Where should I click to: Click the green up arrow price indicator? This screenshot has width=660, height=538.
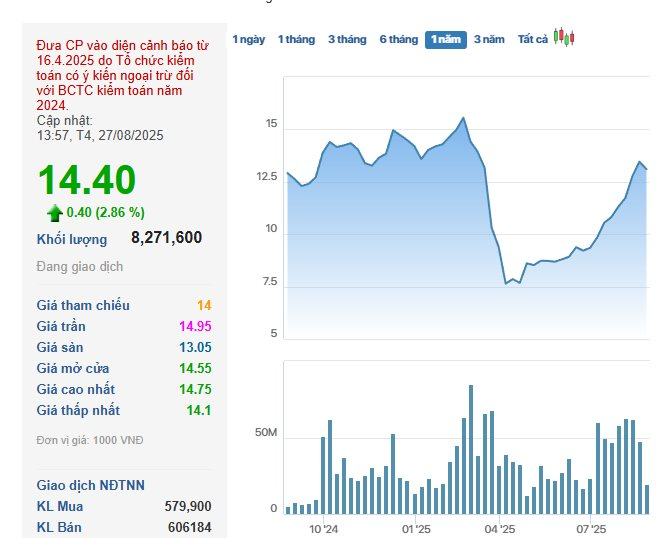pos(55,212)
